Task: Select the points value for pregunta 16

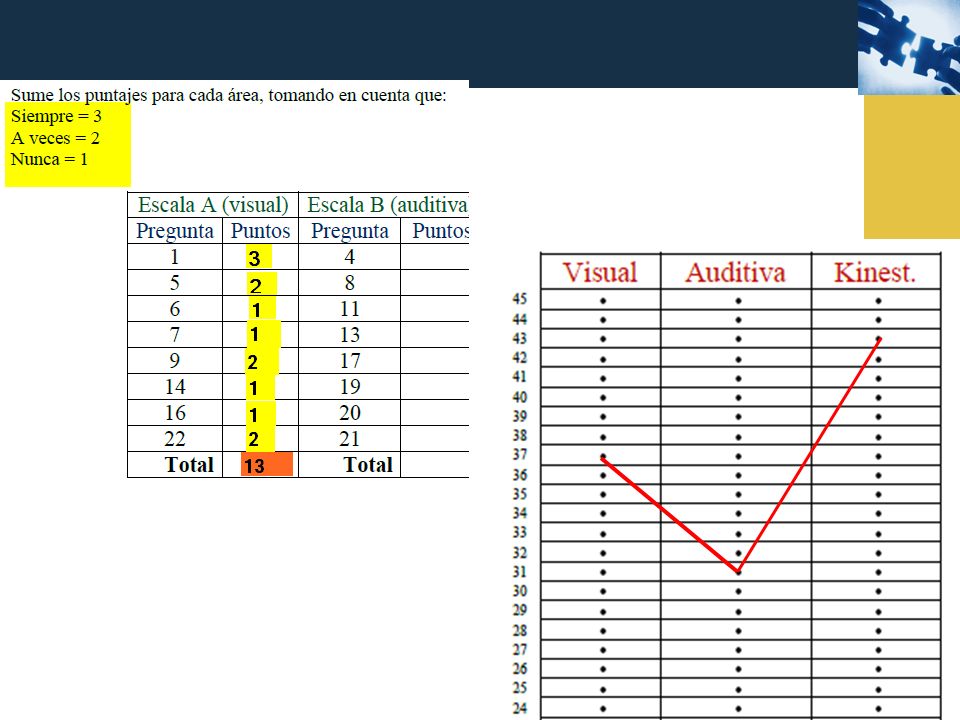Action: click(253, 415)
